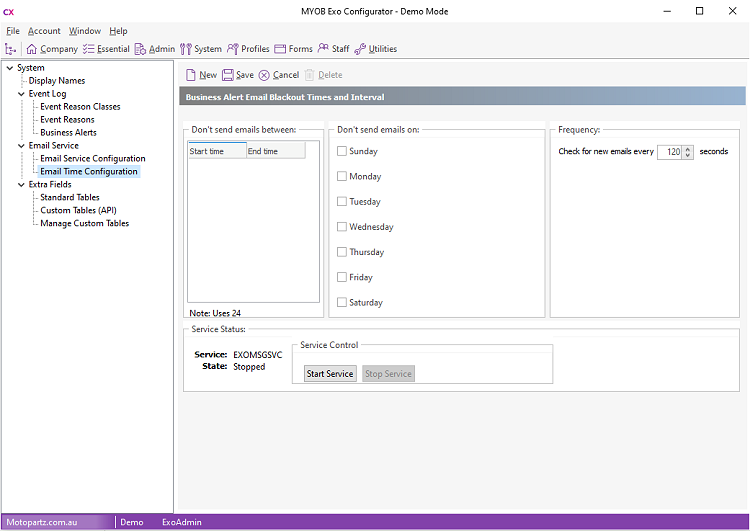Click the Utilities toolbar icon
Image resolution: width=750 pixels, height=531 pixels.
[x=360, y=49]
